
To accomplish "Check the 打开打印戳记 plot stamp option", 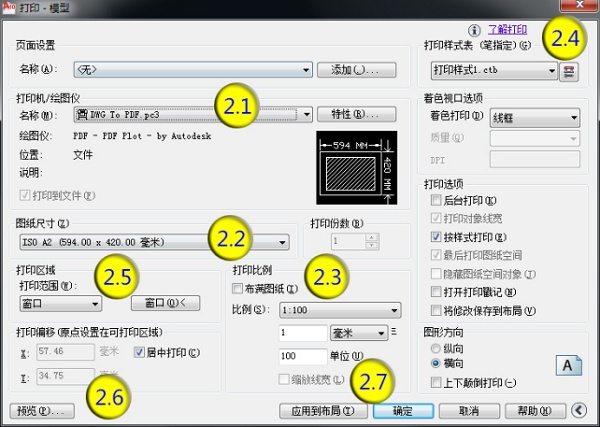I will click(x=435, y=291).
